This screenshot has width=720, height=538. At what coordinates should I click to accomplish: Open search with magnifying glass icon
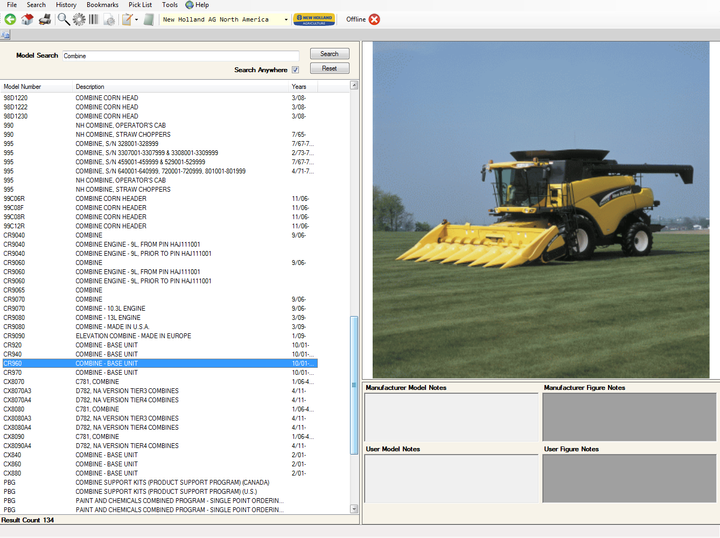[63, 19]
